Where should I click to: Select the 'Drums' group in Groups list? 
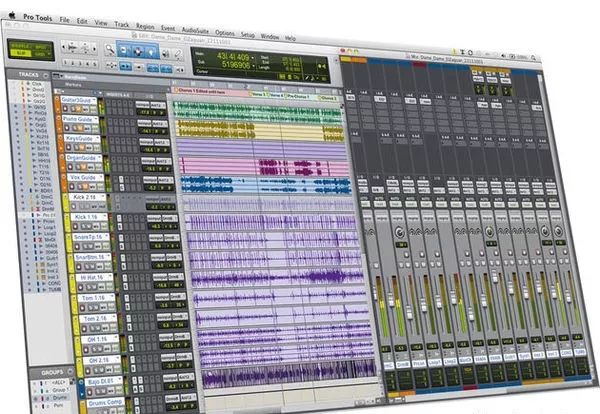tap(59, 398)
